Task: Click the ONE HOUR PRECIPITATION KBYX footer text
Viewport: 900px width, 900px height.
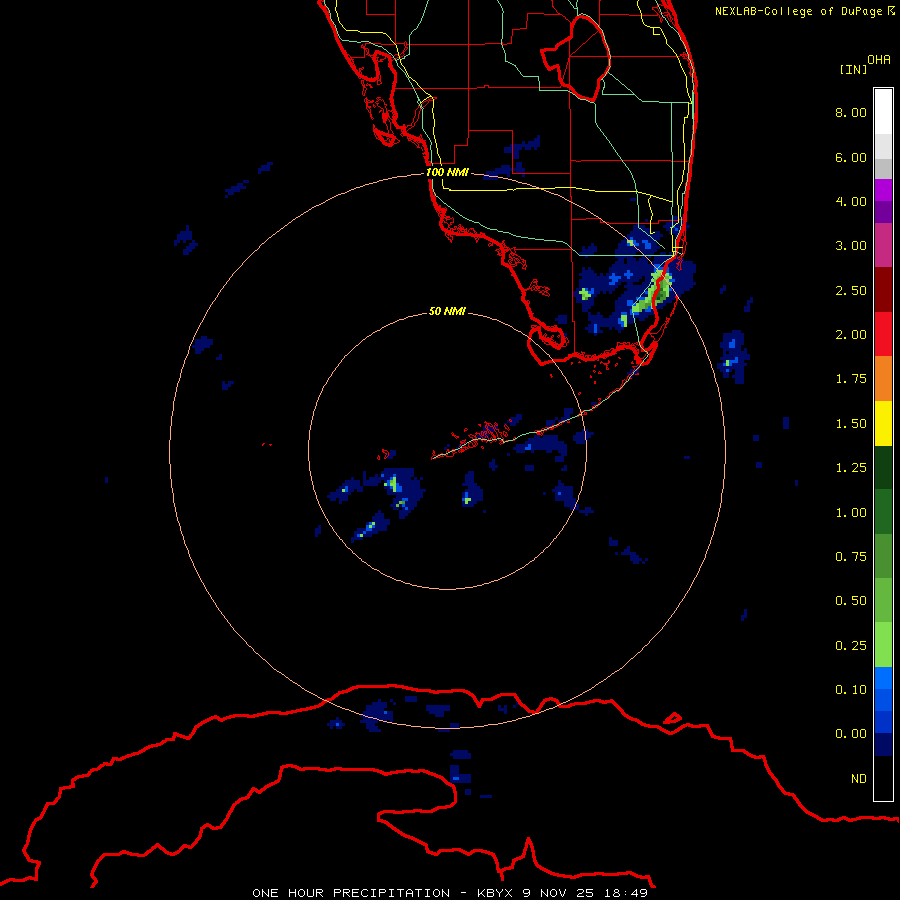Action: tap(450, 893)
